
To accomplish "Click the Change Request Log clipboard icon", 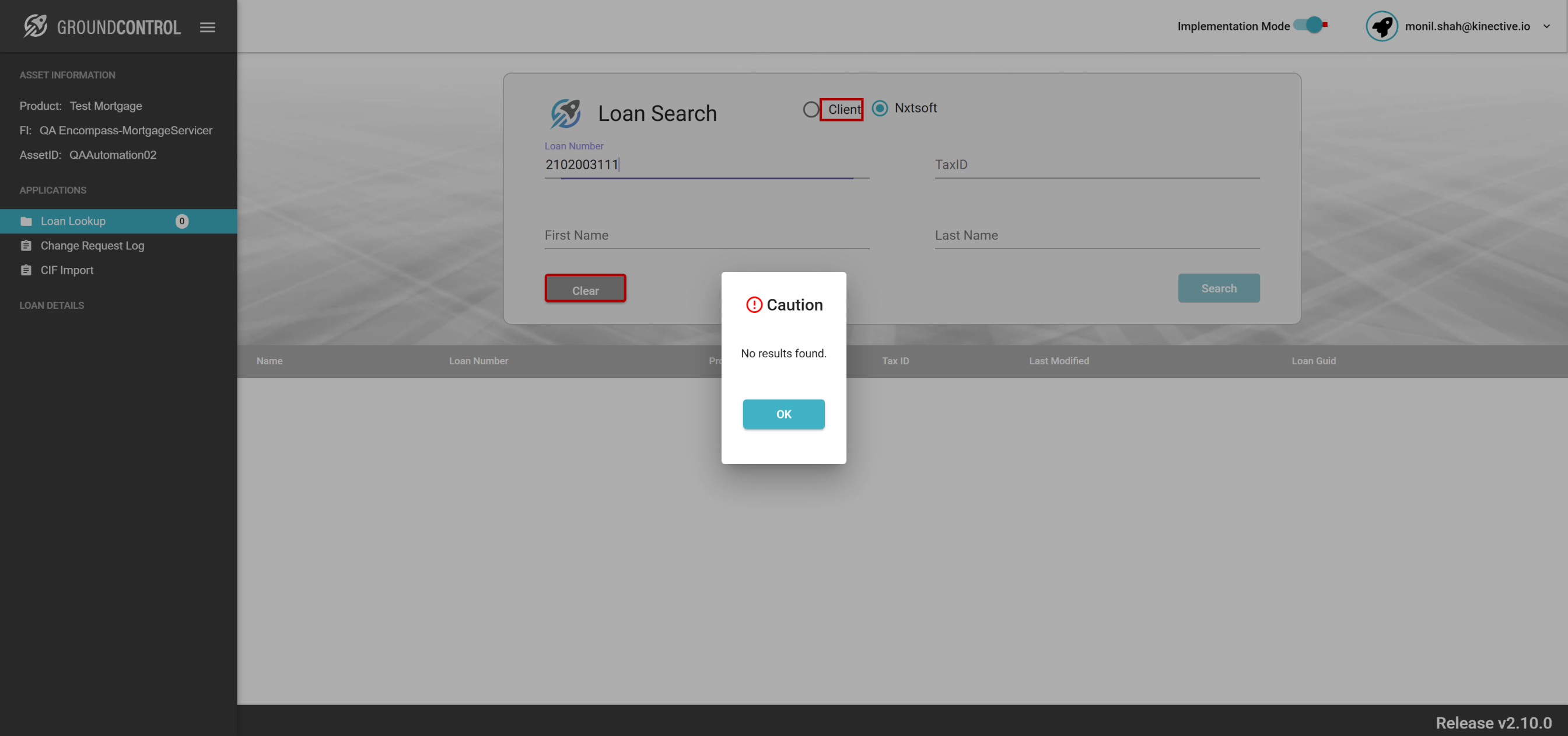I will coord(26,246).
